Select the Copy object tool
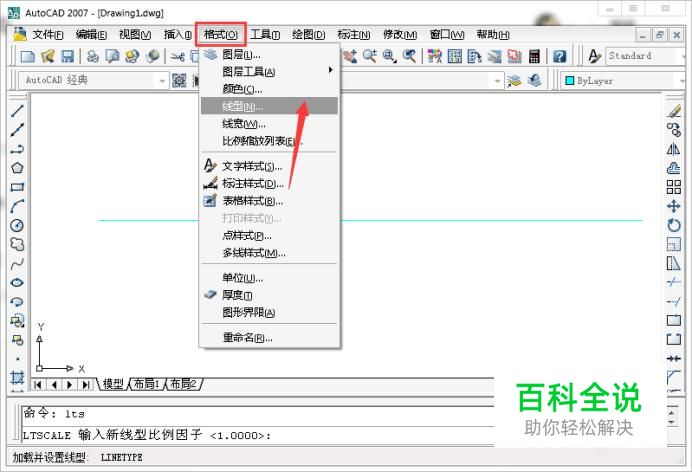692x472 pixels. [673, 130]
